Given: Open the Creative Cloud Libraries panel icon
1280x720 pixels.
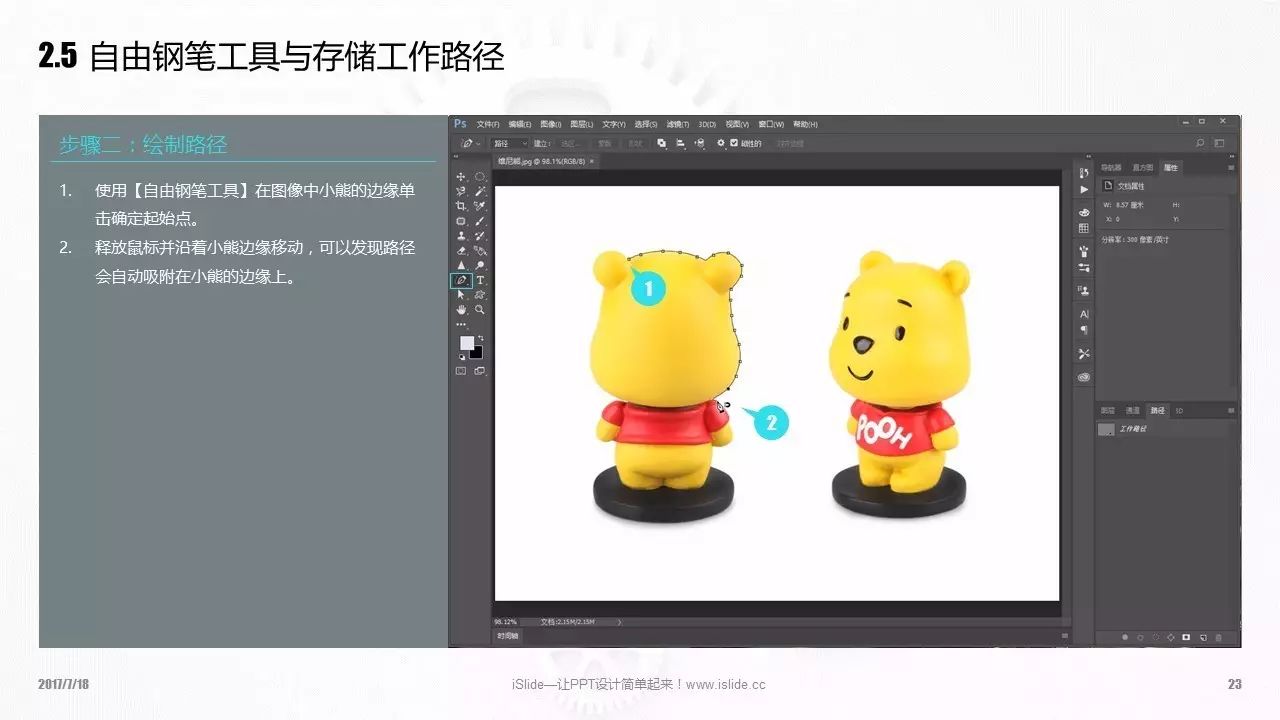Looking at the screenshot, I should [1084, 378].
